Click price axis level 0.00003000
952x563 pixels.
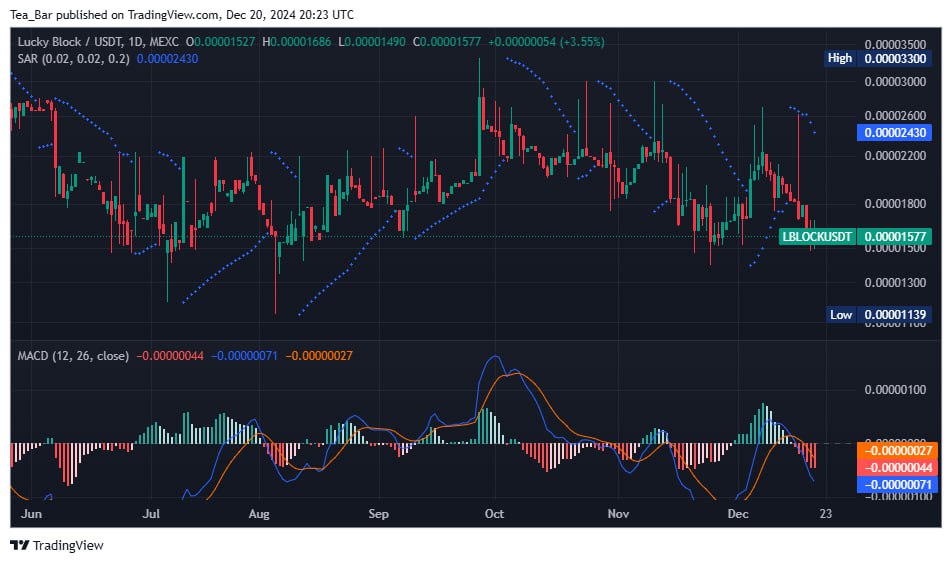click(896, 81)
